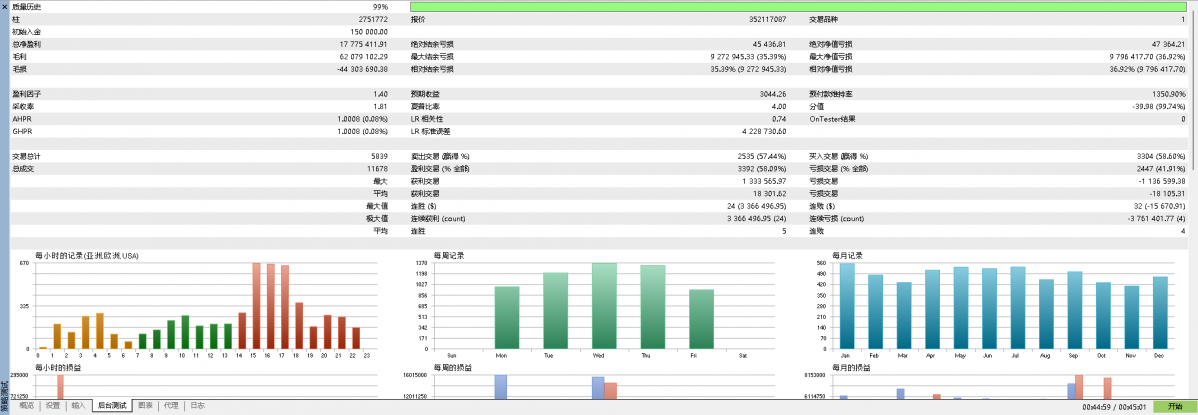
Task: Click the 交易品种 label
Action: (x=824, y=19)
